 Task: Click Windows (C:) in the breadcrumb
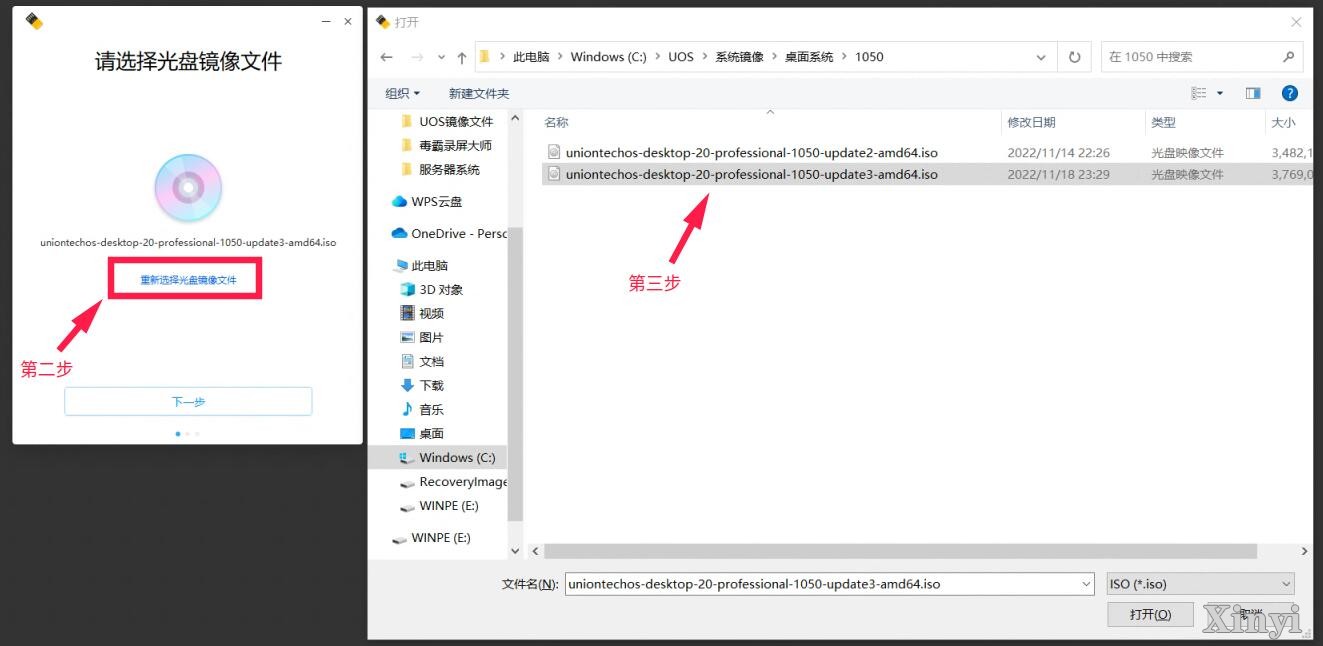pyautogui.click(x=609, y=57)
